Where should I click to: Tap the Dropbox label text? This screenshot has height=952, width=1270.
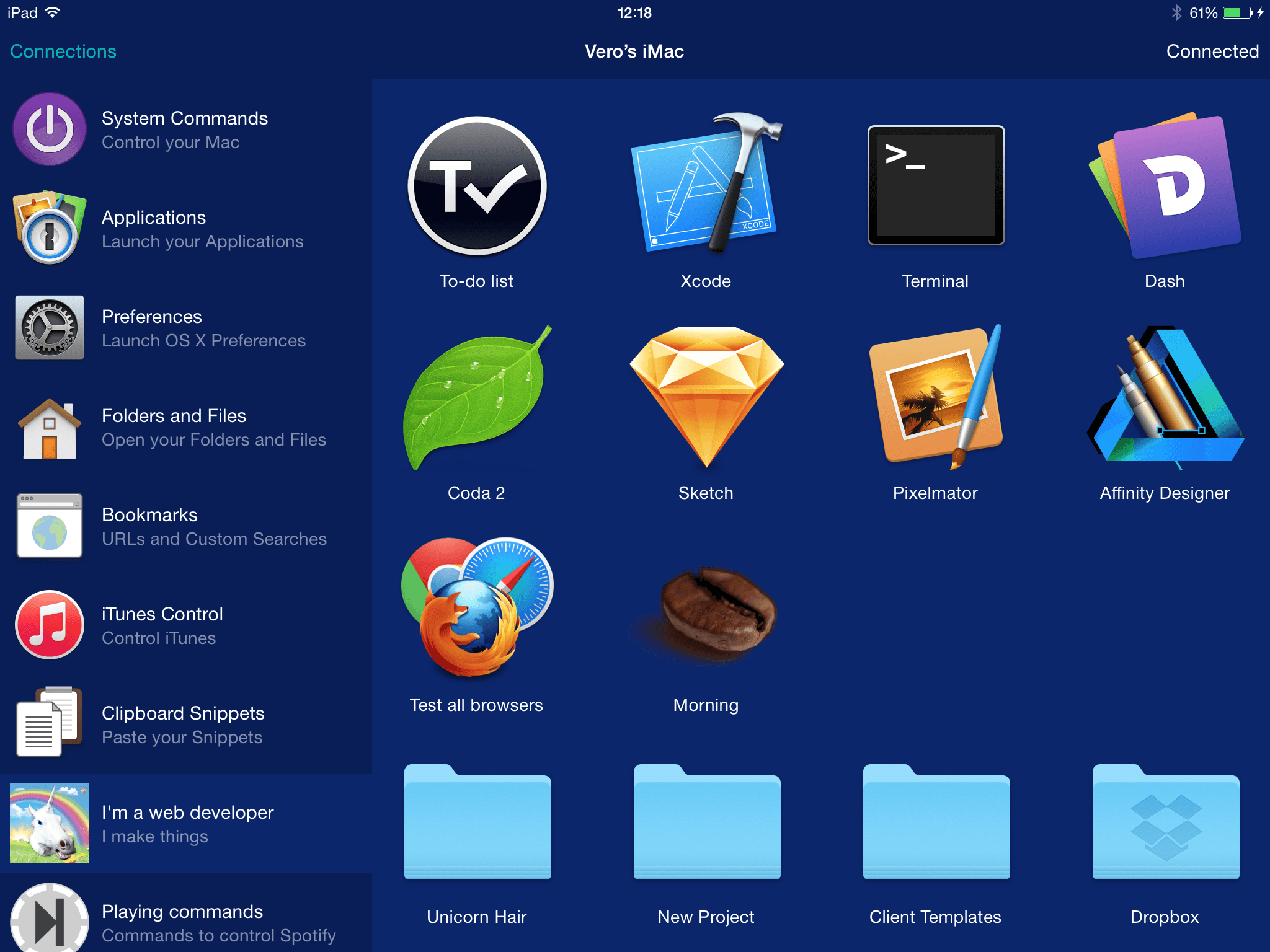click(x=1165, y=918)
